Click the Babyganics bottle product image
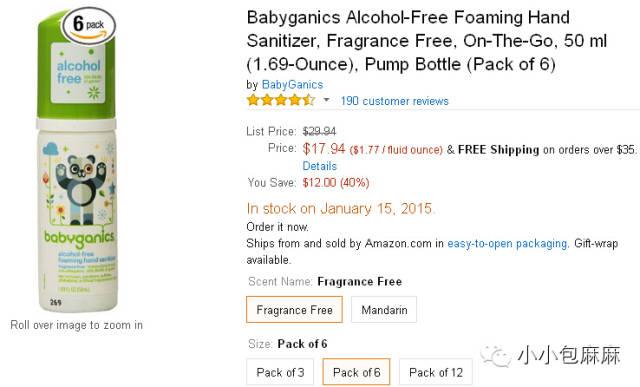 tap(77, 161)
